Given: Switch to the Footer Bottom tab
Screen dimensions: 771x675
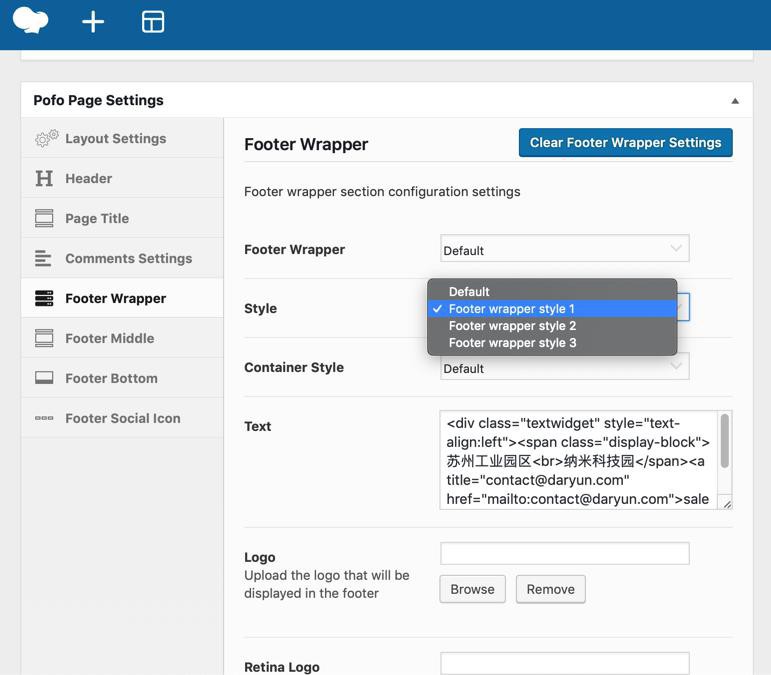Looking at the screenshot, I should [111, 378].
